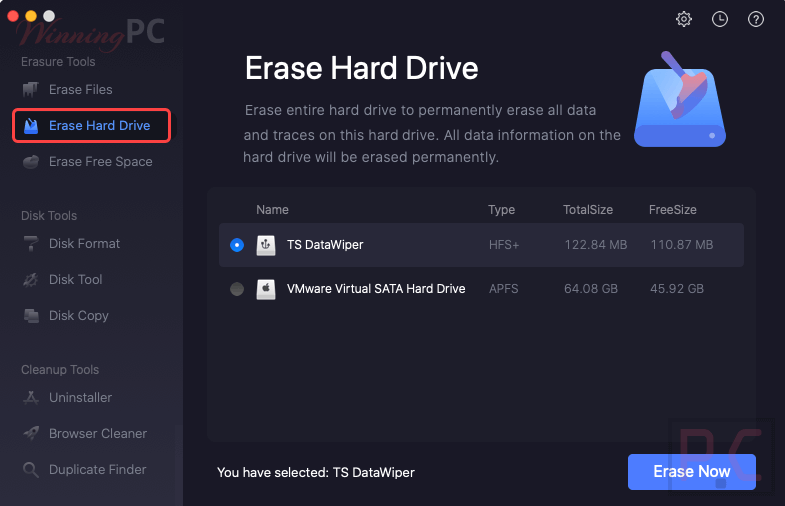Click the Erasure Tools section label
The width and height of the screenshot is (785, 506).
pyautogui.click(x=58, y=62)
